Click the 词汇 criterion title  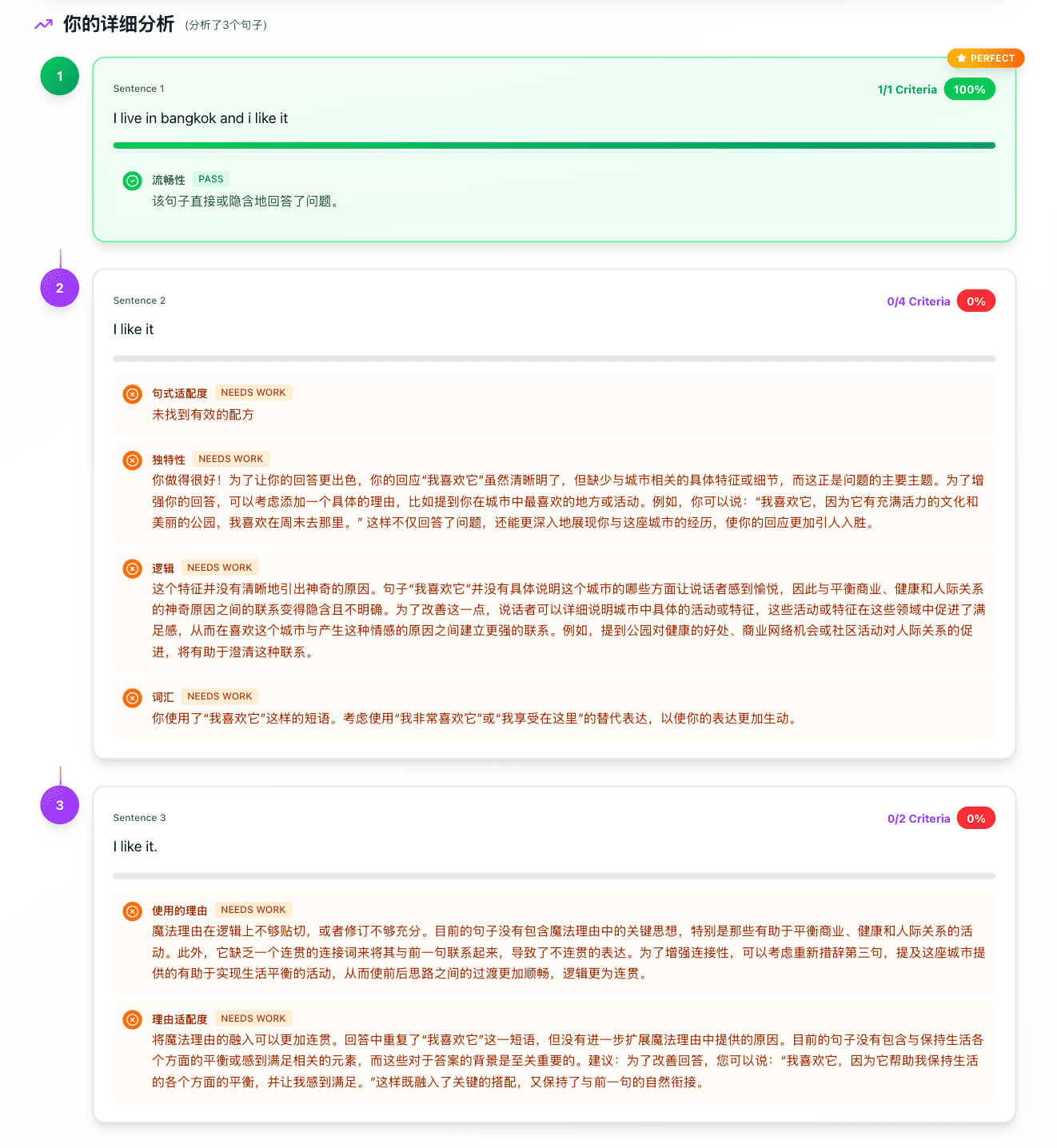pyautogui.click(x=163, y=697)
